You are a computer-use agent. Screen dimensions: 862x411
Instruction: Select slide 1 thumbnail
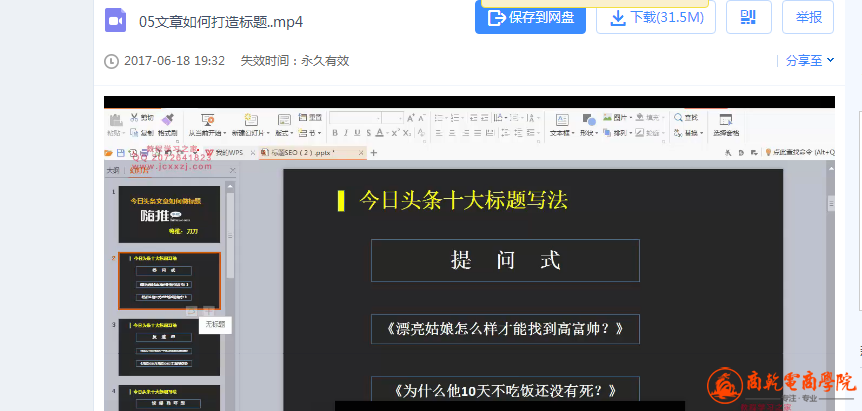(x=169, y=214)
